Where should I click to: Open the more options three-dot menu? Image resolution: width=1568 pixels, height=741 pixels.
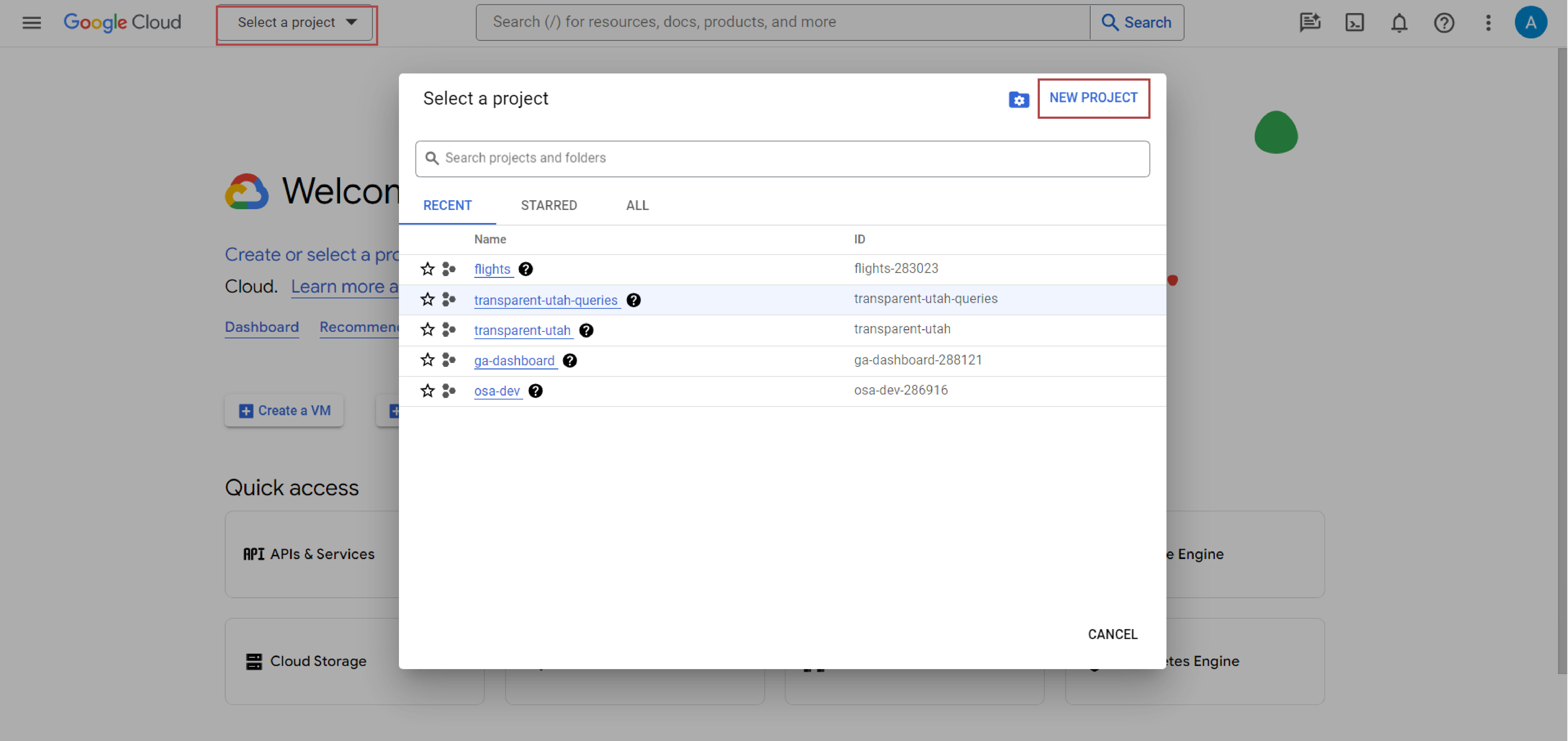1488,22
